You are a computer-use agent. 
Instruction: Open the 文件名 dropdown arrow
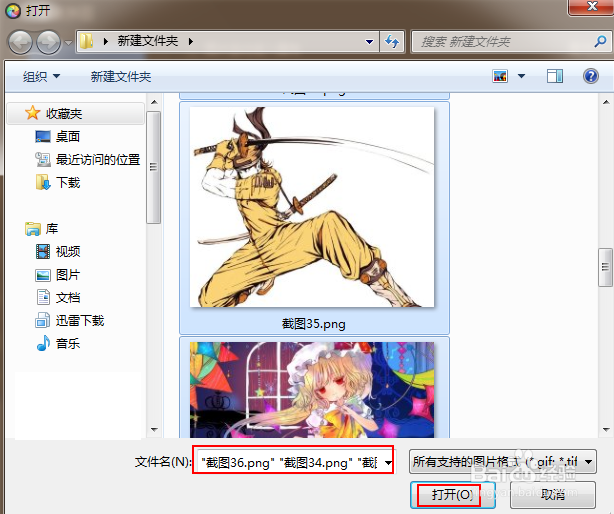click(x=388, y=463)
